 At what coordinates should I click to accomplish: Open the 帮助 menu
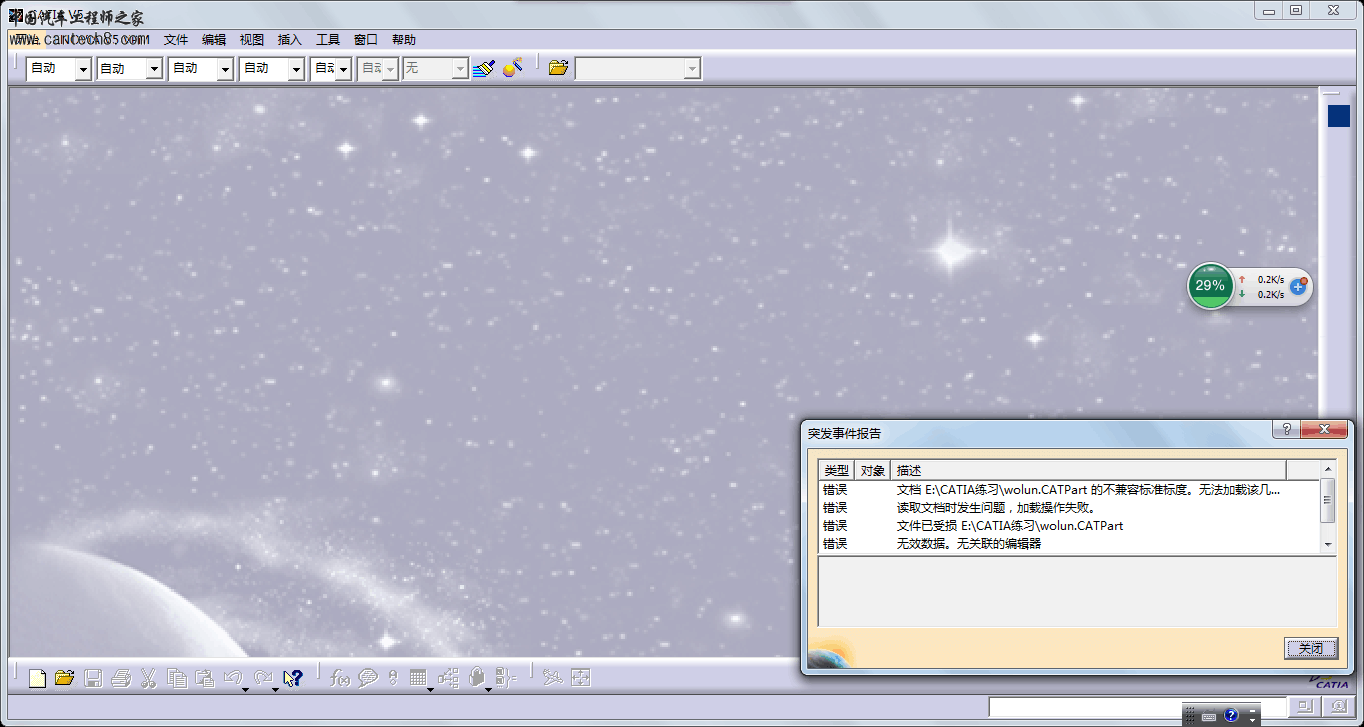point(404,40)
